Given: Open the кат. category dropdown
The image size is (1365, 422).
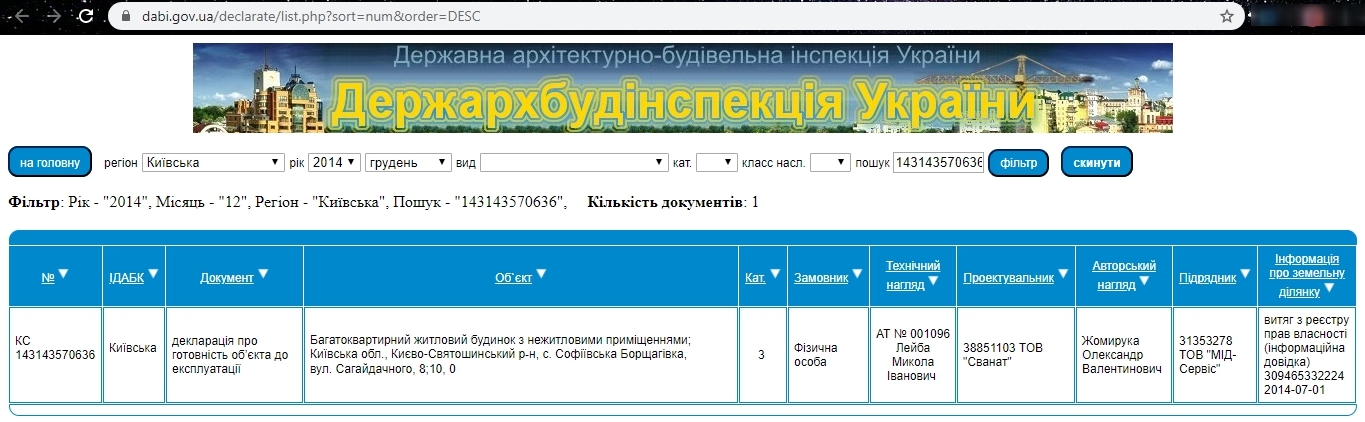Looking at the screenshot, I should tap(717, 162).
